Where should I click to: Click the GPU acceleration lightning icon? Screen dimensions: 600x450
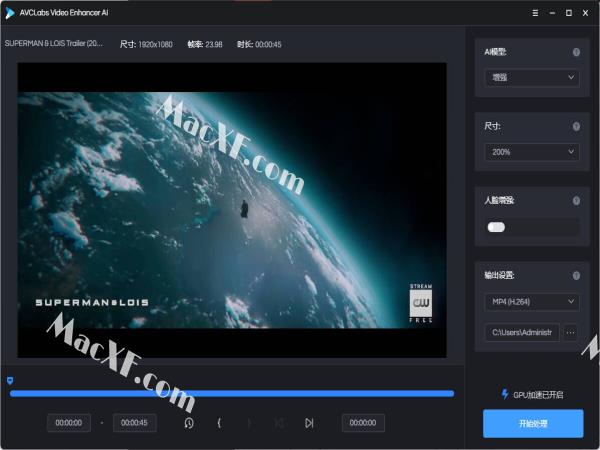coord(505,394)
